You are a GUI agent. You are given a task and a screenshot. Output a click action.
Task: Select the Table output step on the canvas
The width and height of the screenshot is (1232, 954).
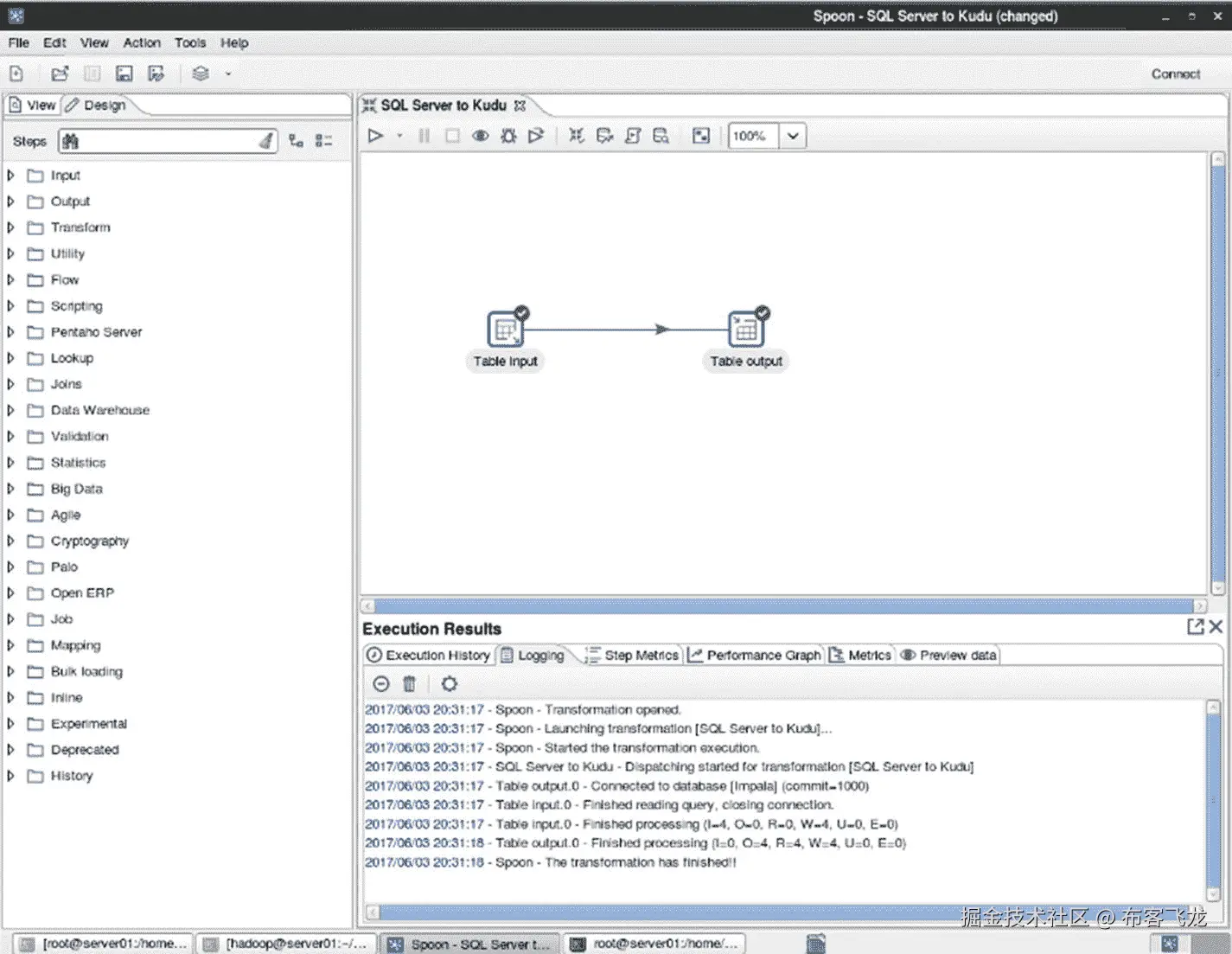[x=745, y=330]
